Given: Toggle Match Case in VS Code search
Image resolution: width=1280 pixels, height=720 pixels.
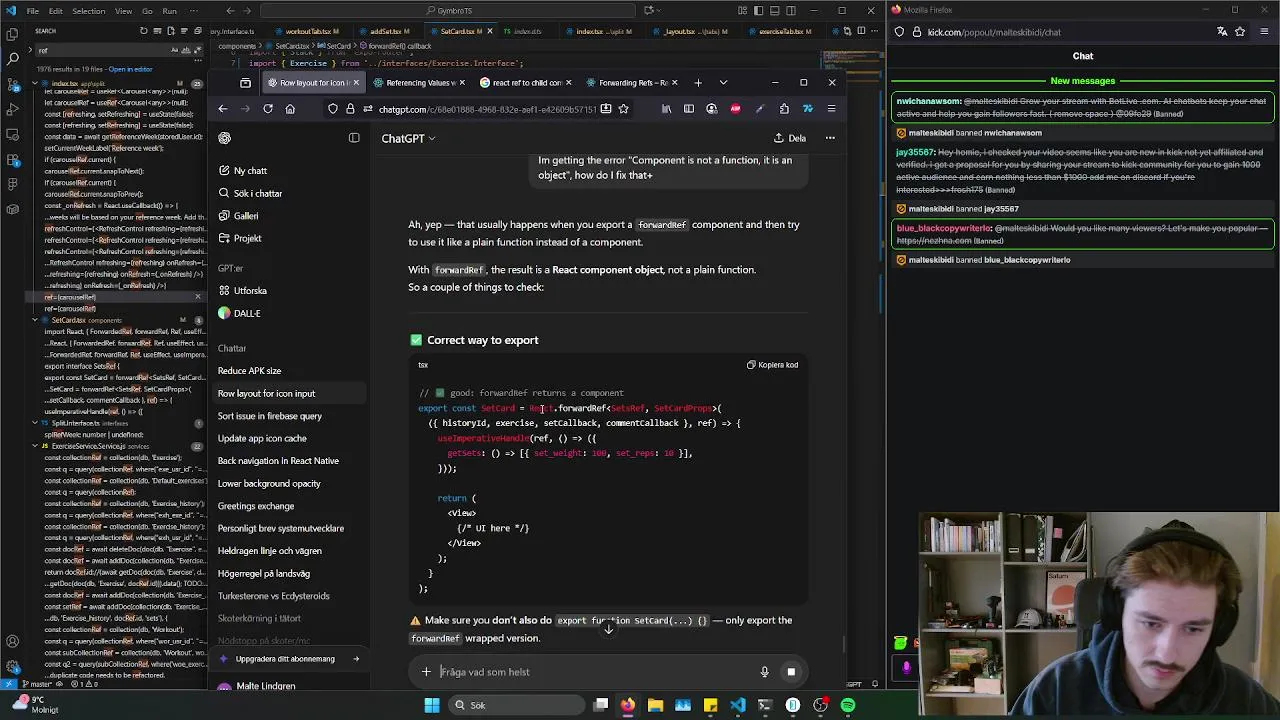Looking at the screenshot, I should (x=176, y=50).
